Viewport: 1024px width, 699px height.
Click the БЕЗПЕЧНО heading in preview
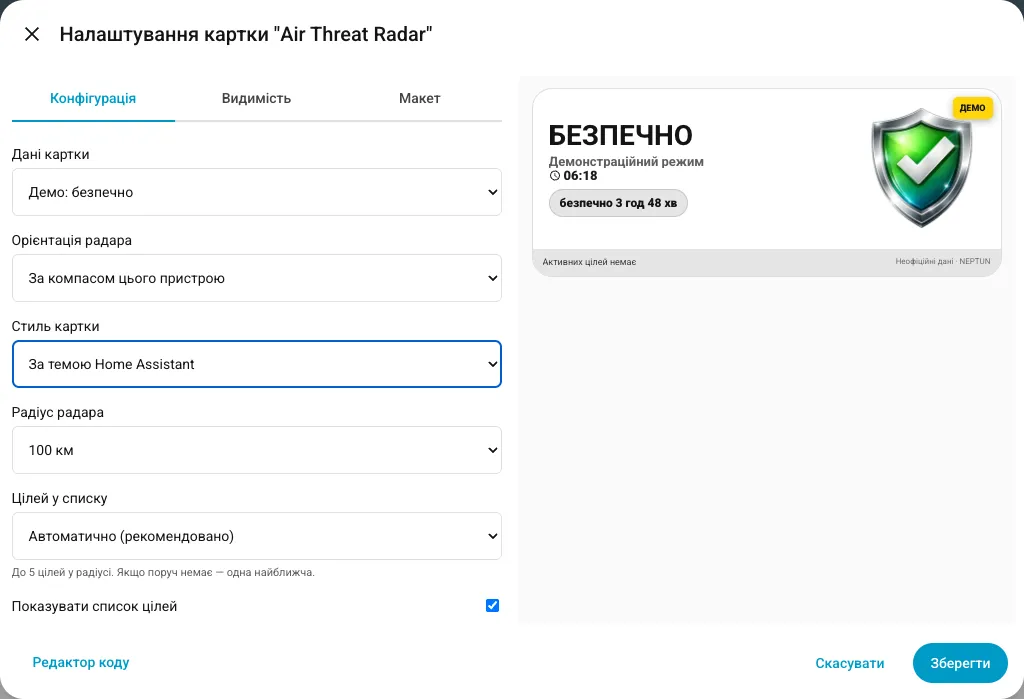coord(620,135)
